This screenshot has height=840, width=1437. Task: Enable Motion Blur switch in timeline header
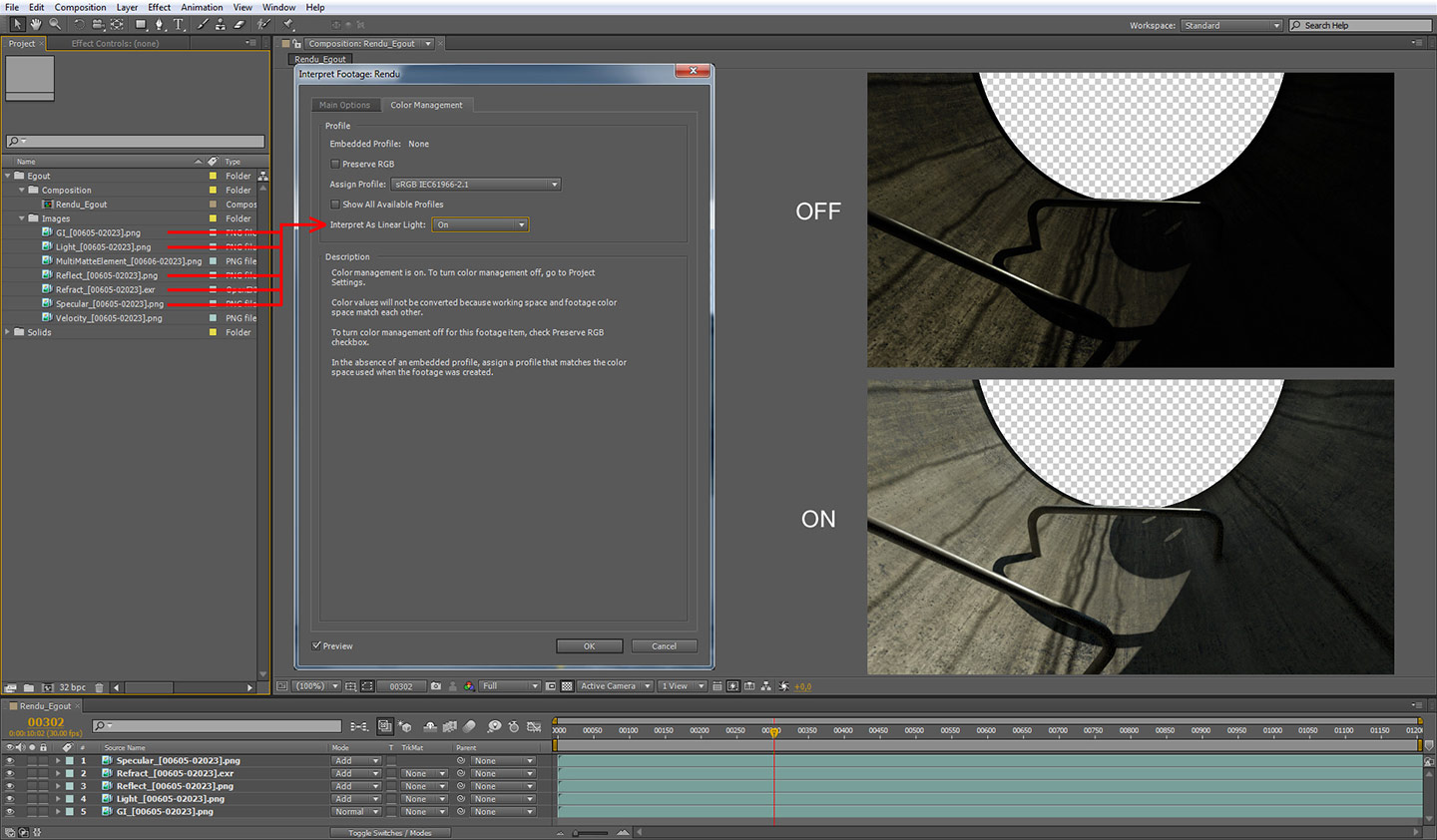click(469, 726)
